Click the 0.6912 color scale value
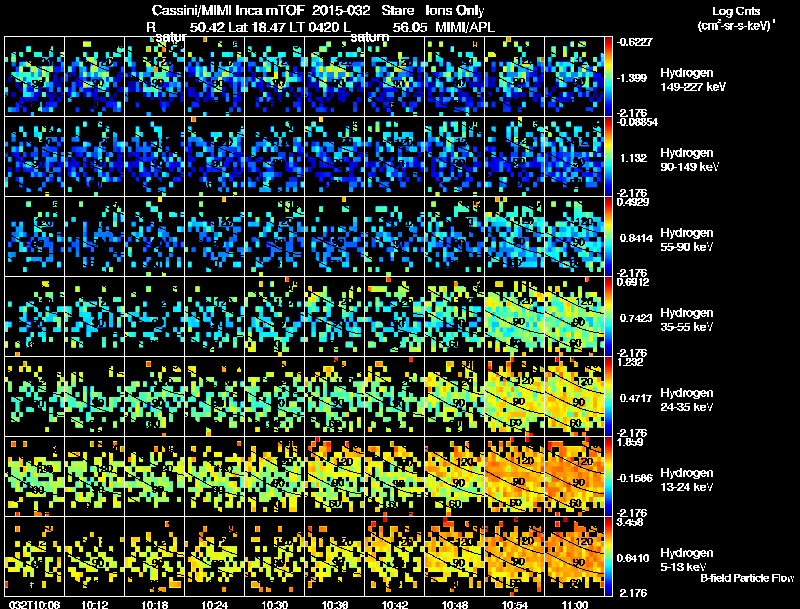Viewport: 800px width, 609px height. pos(633,282)
